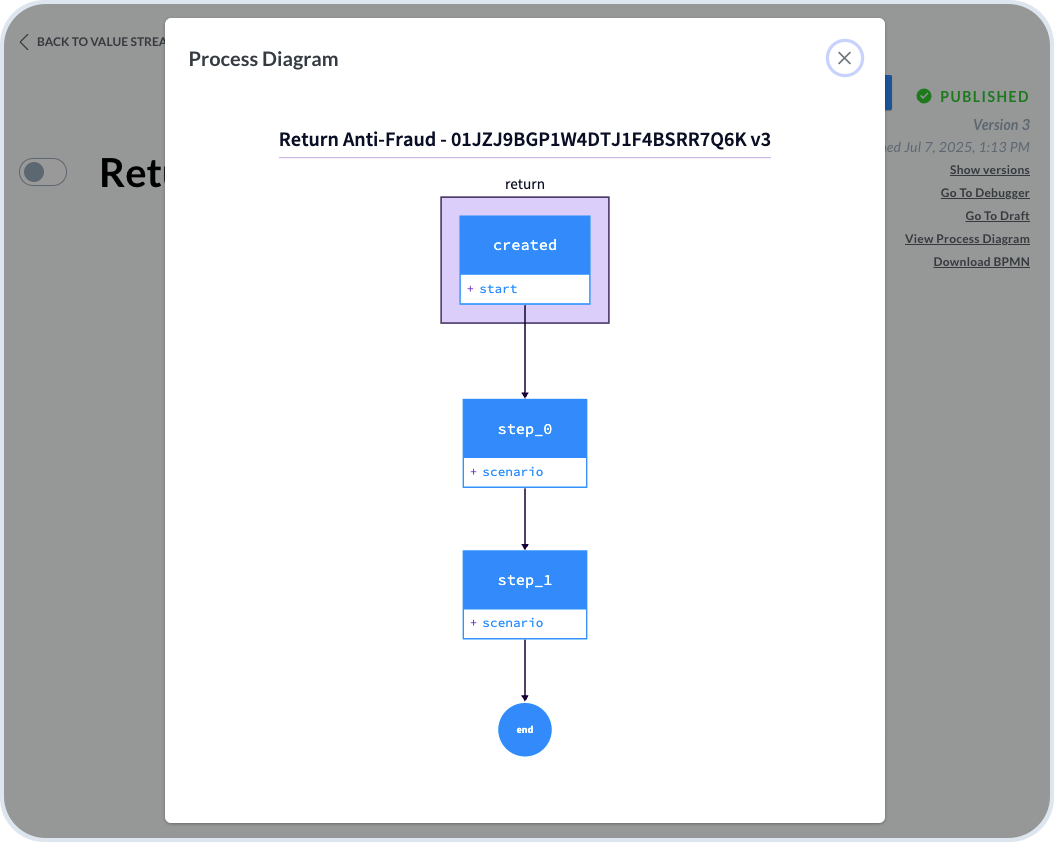1054x842 pixels.
Task: Select the blue "created" node
Action: click(x=524, y=245)
